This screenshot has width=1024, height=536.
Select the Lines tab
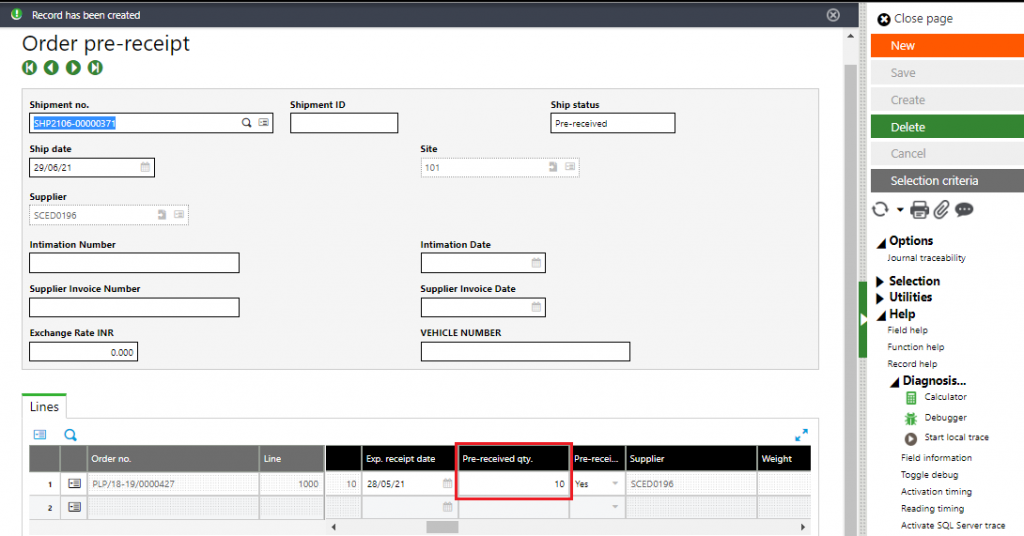click(x=44, y=407)
